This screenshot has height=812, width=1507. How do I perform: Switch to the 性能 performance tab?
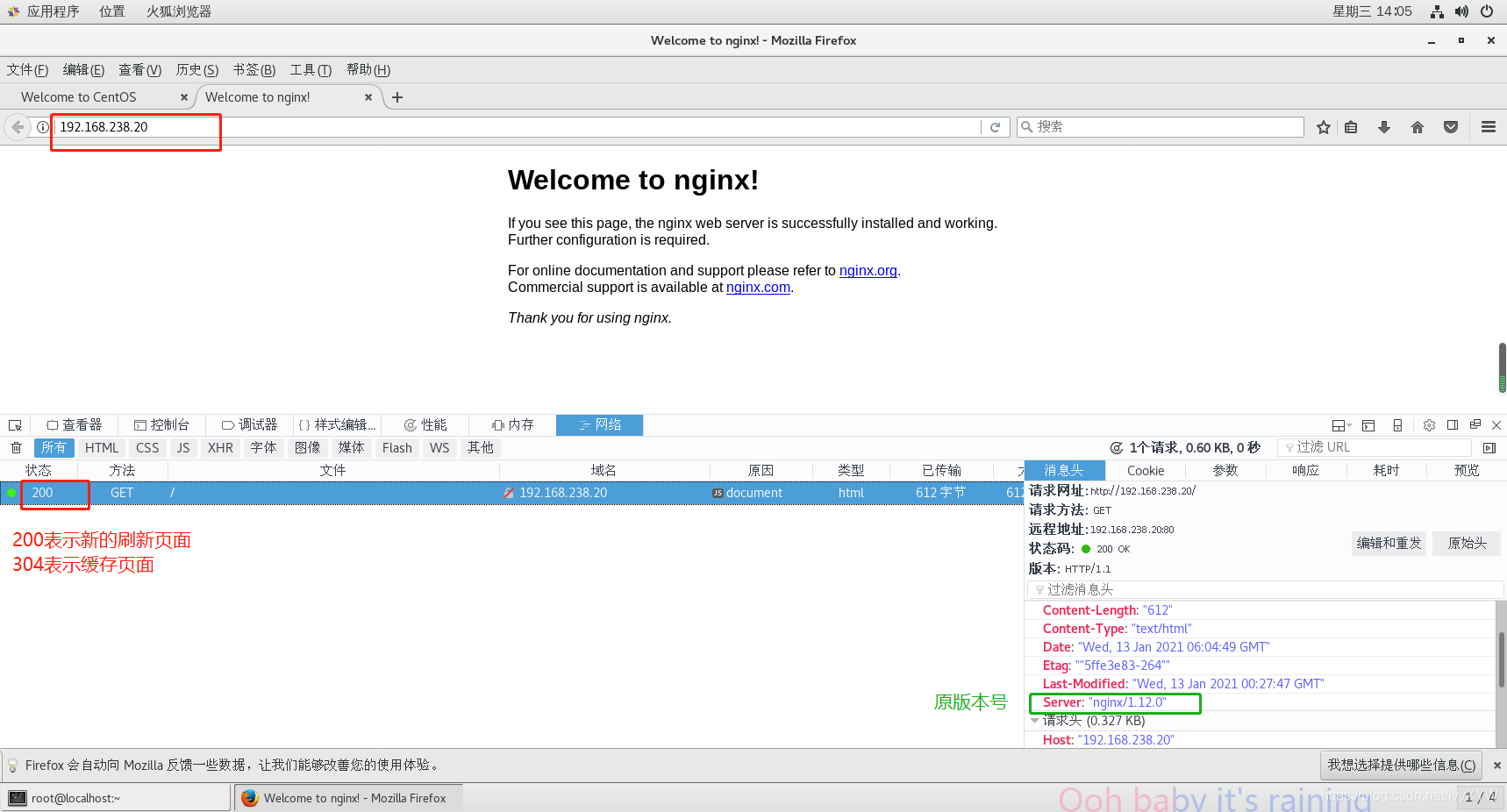[425, 425]
